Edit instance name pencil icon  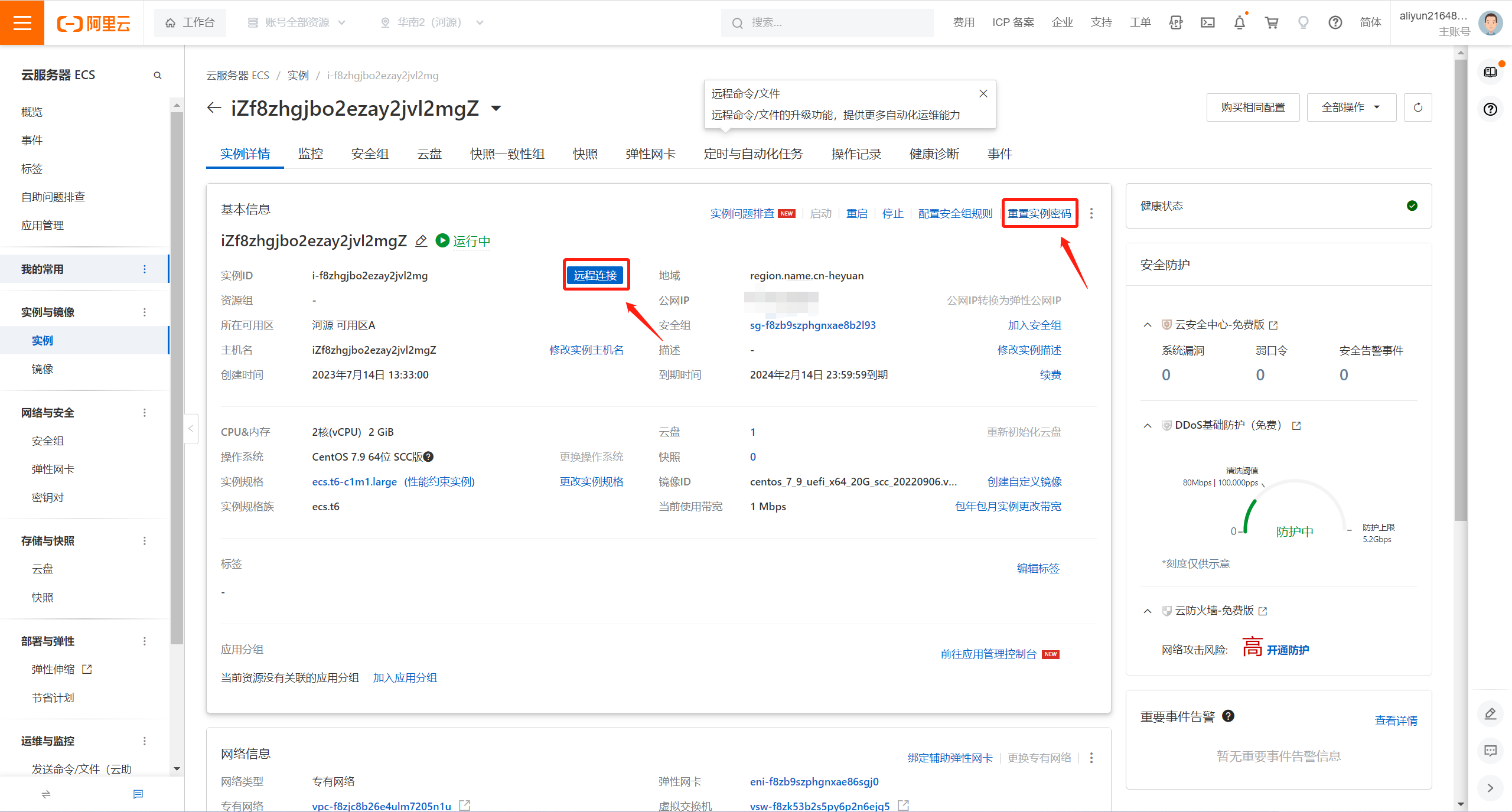[421, 241]
